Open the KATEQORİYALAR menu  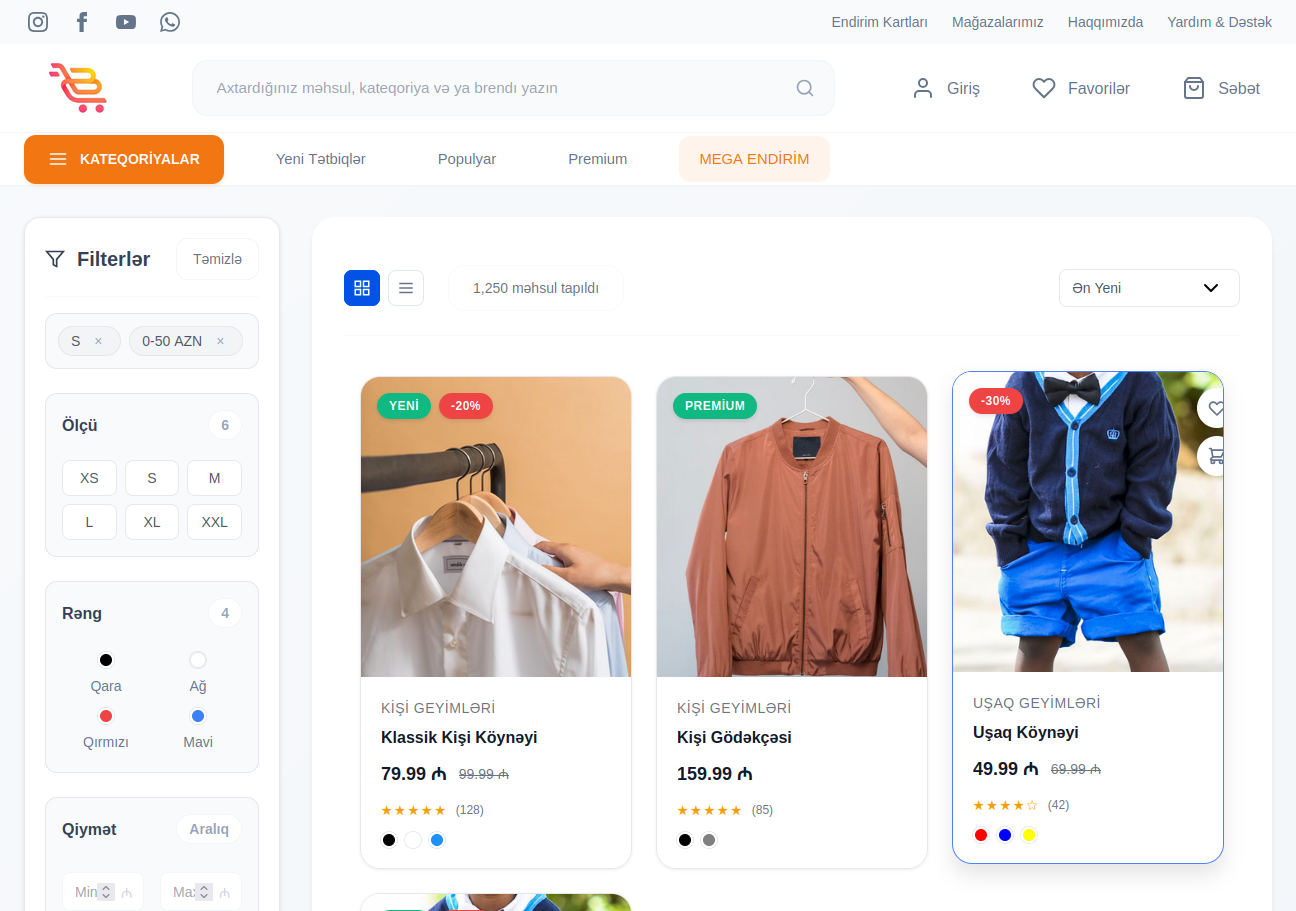(124, 159)
